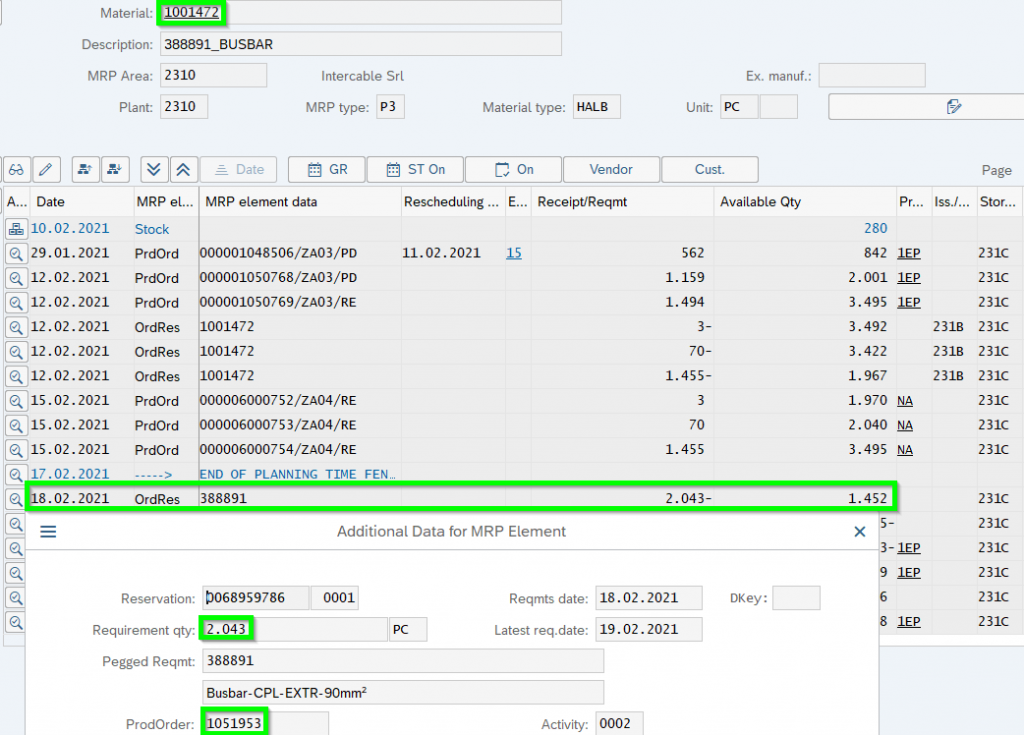Click the material number 1001472 link
Image resolution: width=1024 pixels, height=735 pixels.
coord(191,13)
